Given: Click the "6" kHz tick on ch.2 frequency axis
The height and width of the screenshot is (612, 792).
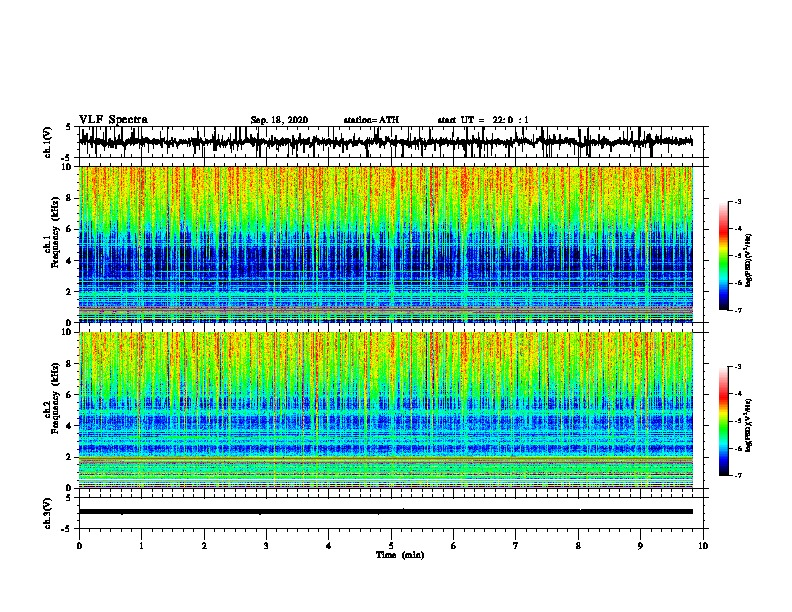Looking at the screenshot, I should click(x=70, y=395).
